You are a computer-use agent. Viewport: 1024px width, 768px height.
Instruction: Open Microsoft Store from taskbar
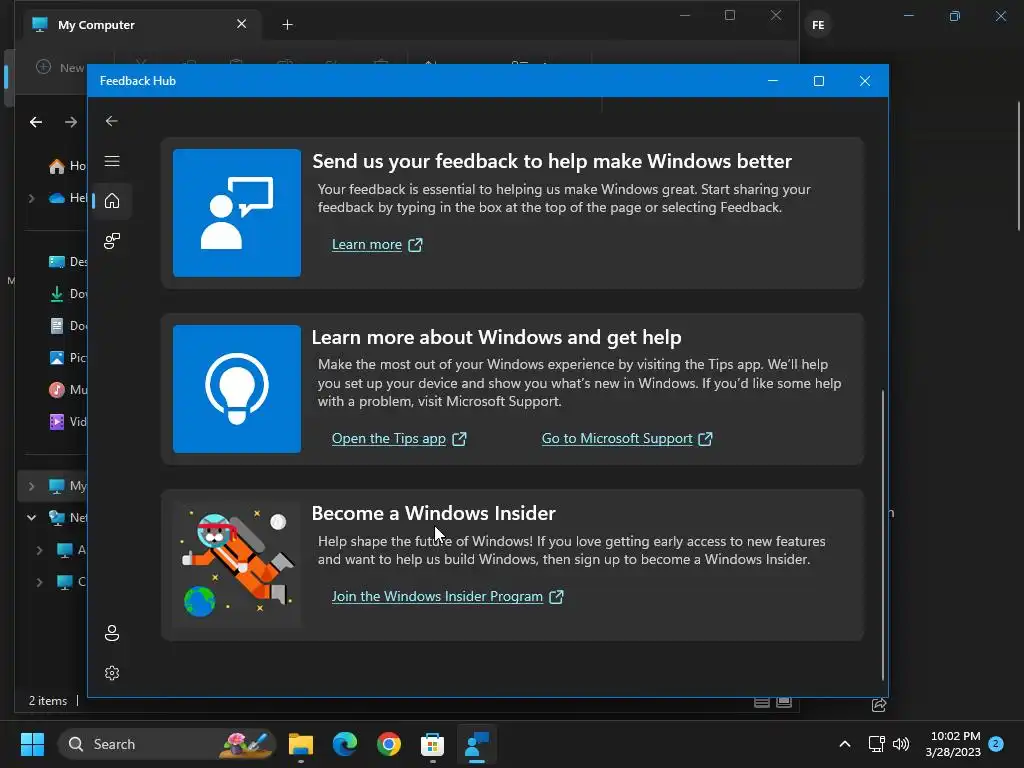click(x=432, y=744)
